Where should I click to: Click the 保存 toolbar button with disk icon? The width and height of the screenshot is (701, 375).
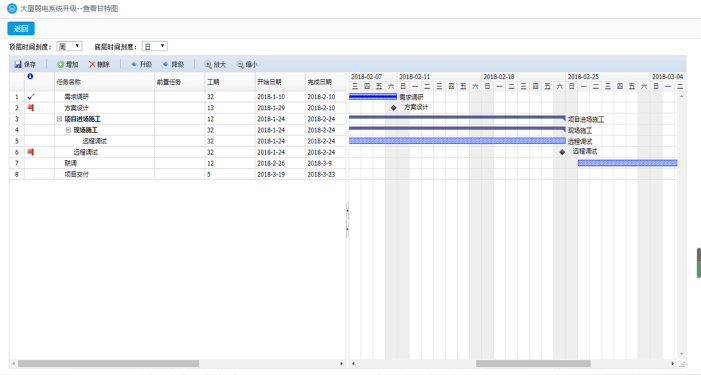(25, 64)
